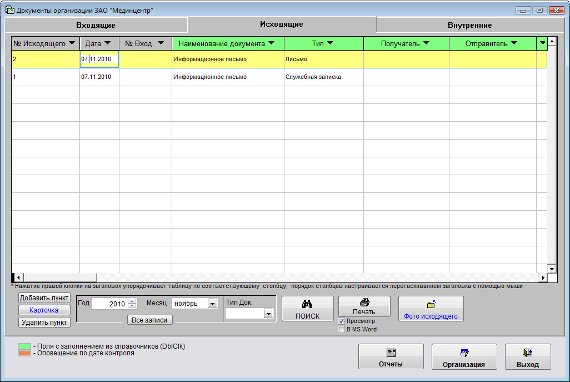This screenshot has height=382, width=570.
Task: Click the Организация button label
Action: 464,364
